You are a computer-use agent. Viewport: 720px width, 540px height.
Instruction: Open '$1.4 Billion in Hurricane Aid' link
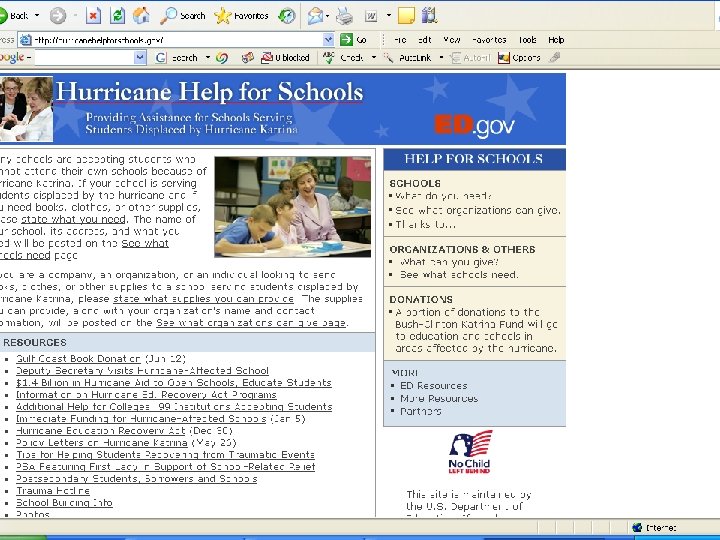[174, 382]
